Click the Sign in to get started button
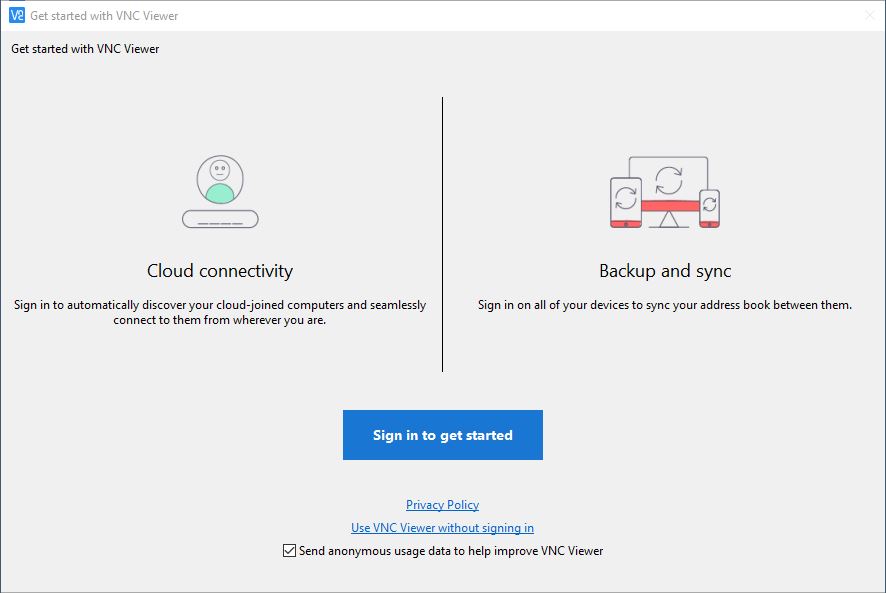Screen dimensions: 886x593 click(442, 435)
